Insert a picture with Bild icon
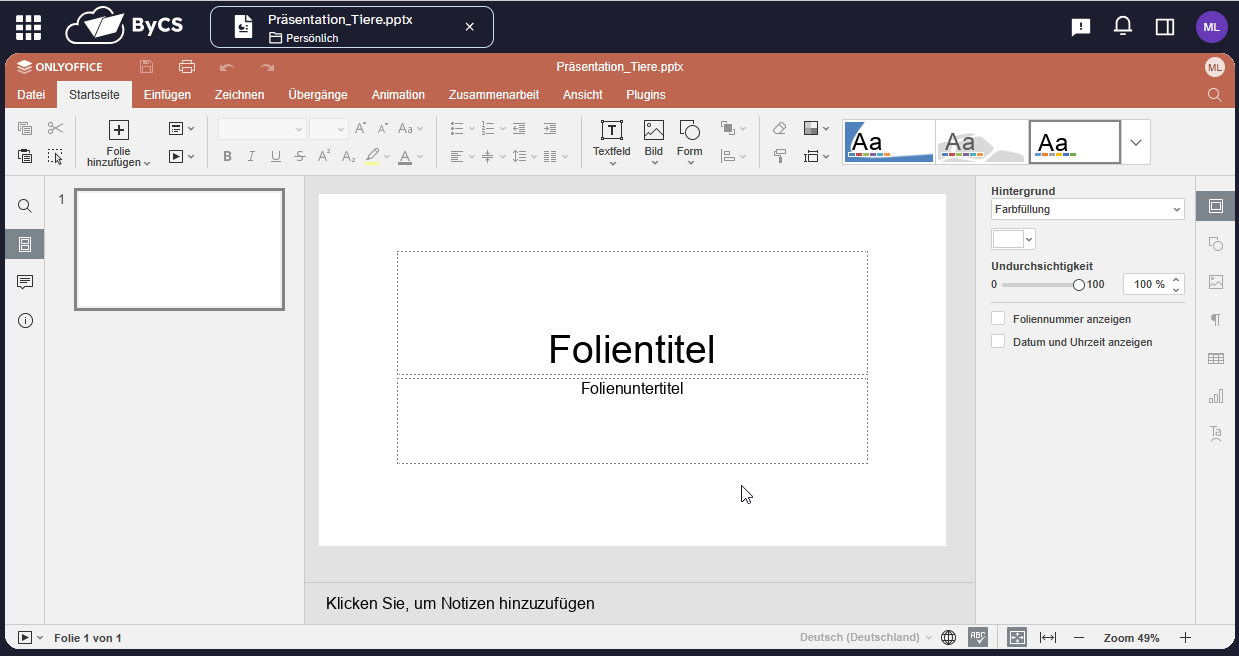This screenshot has width=1239, height=656. coord(653,131)
